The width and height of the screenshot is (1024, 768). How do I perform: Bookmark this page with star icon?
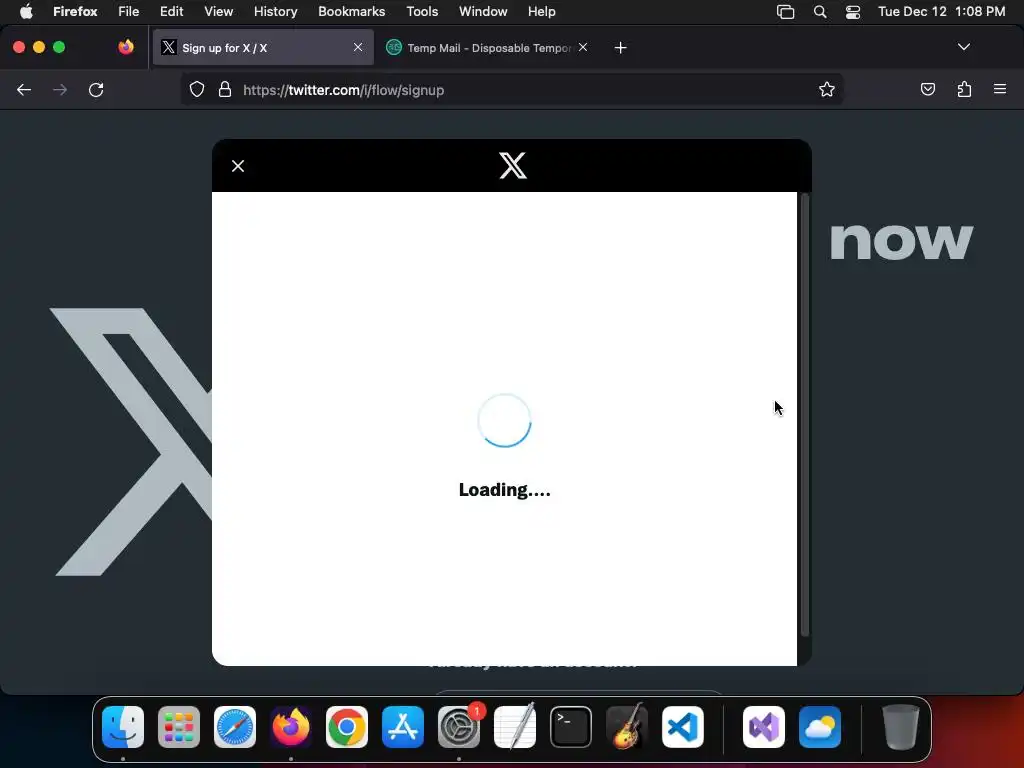(x=827, y=89)
